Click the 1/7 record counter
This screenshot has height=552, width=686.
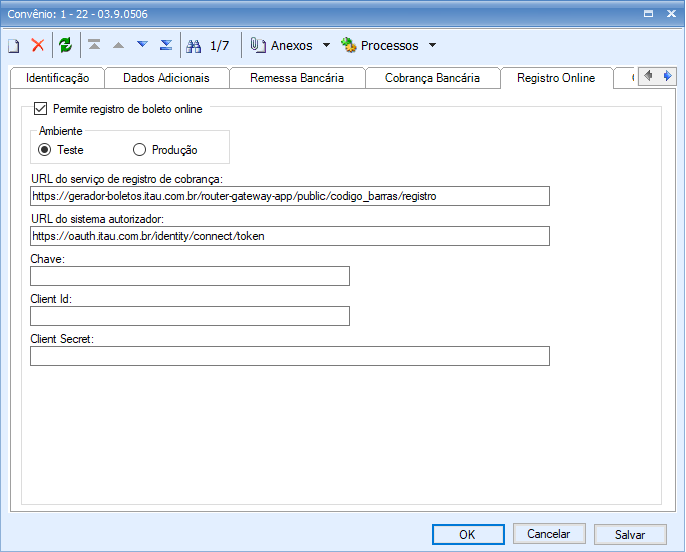pos(220,45)
